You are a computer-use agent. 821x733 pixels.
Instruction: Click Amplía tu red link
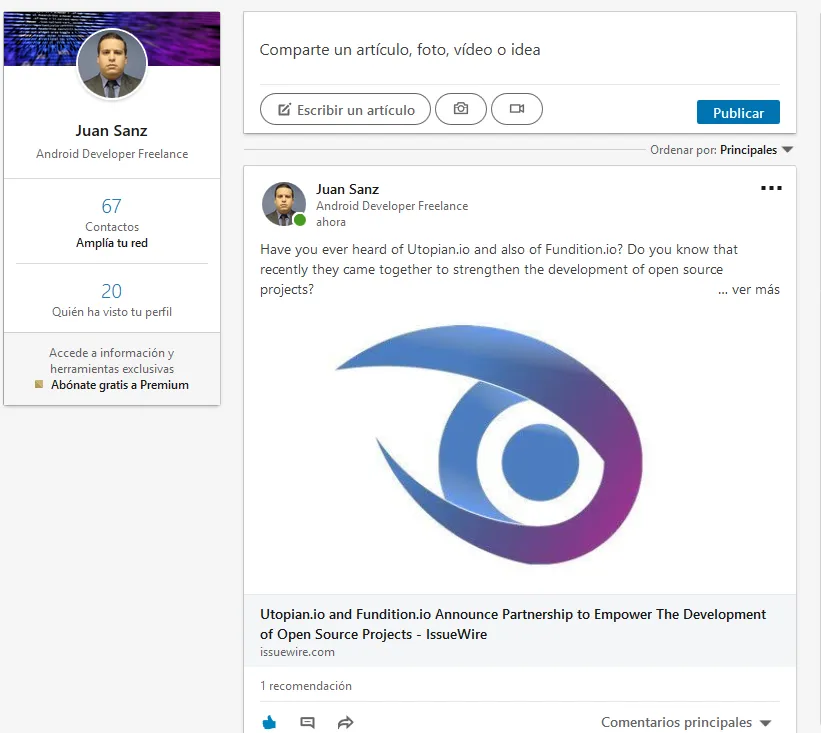coord(112,243)
